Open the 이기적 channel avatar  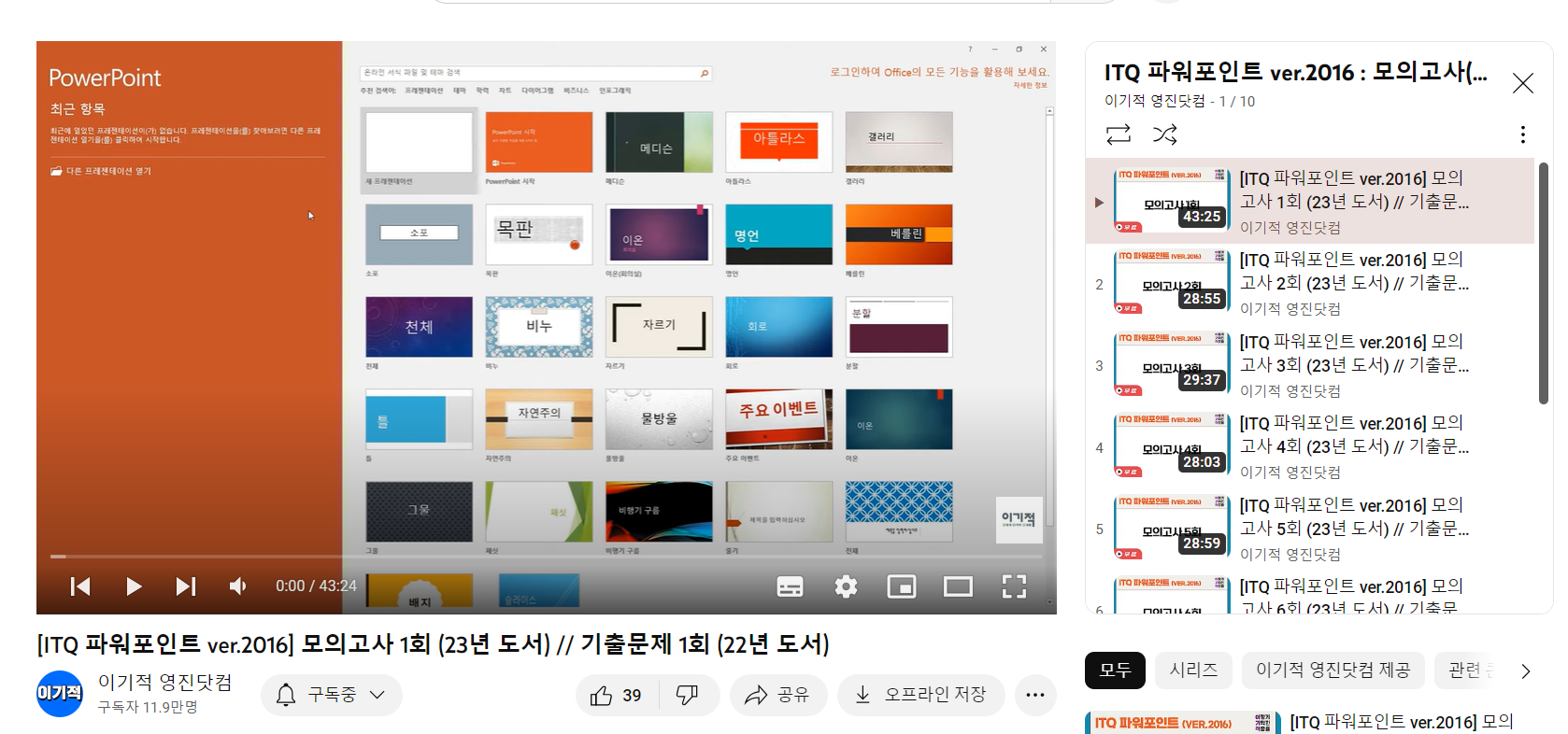(x=60, y=694)
